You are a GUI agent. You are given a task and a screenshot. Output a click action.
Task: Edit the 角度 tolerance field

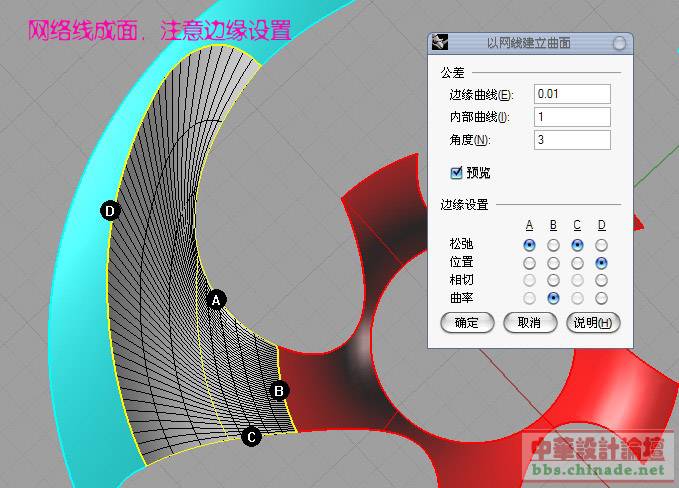coord(572,140)
